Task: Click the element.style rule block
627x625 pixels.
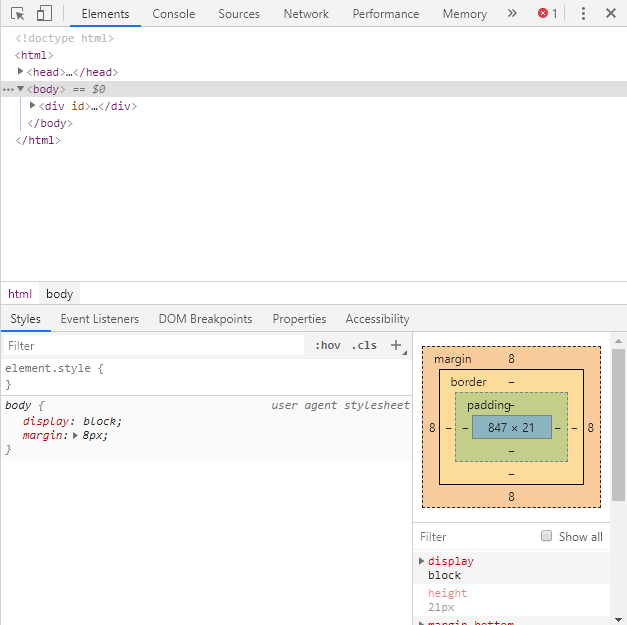Action: pyautogui.click(x=206, y=376)
